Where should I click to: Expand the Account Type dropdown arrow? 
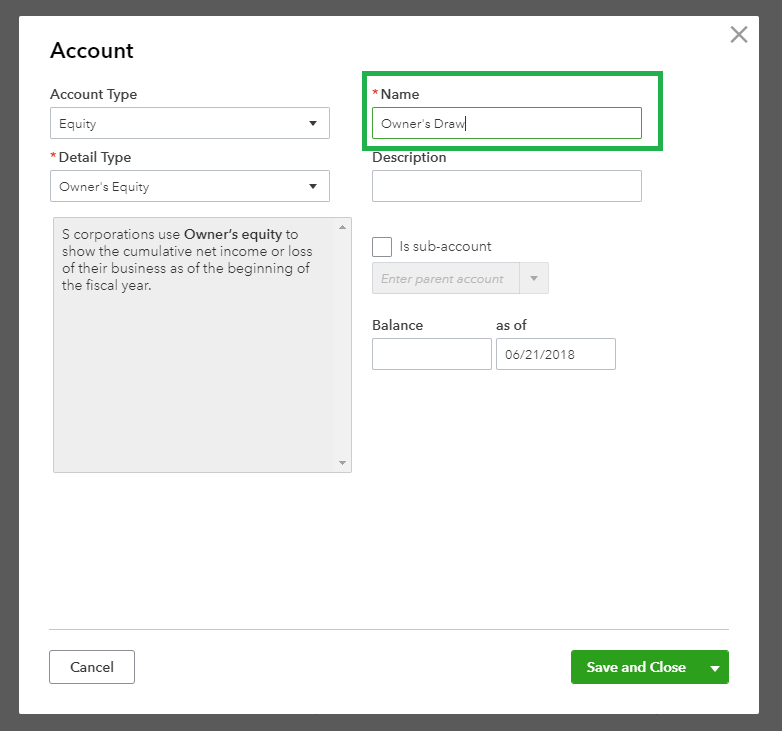[x=312, y=124]
